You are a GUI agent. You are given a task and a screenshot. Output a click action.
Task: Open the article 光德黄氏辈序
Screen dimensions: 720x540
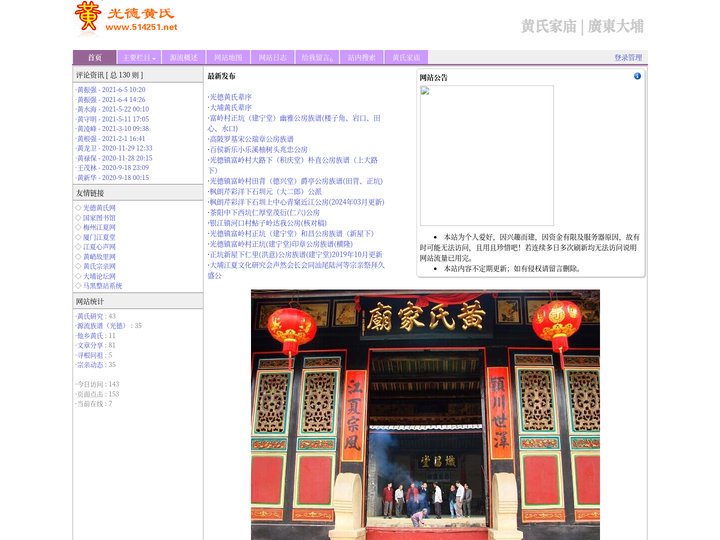231,97
